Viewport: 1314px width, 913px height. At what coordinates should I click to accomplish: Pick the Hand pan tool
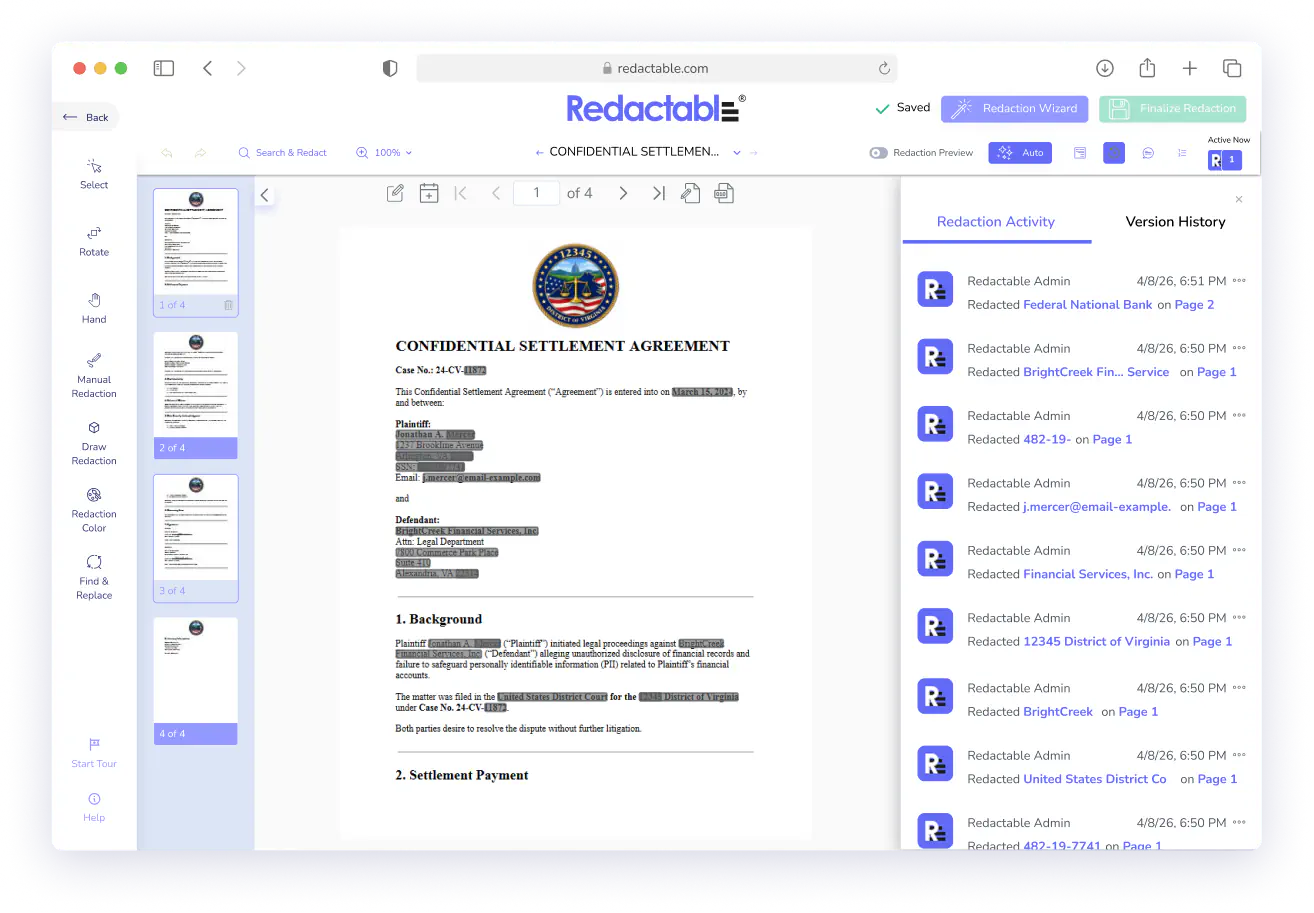pos(94,308)
